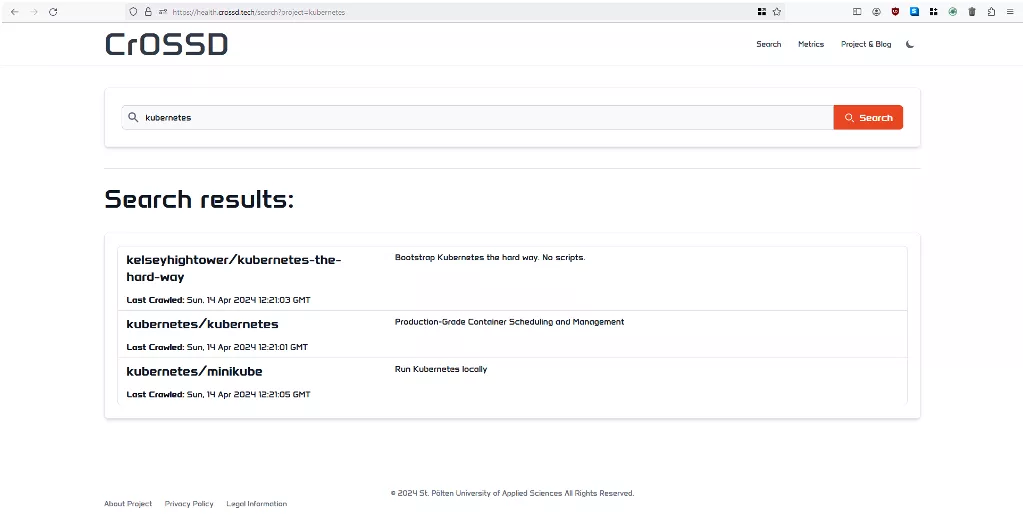
Task: Show the browser extensions puzzle menu
Action: [990, 12]
